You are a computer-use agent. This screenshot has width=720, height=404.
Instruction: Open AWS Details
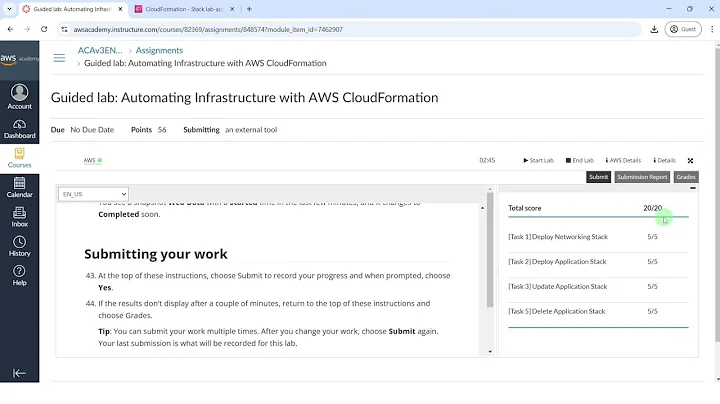click(623, 160)
